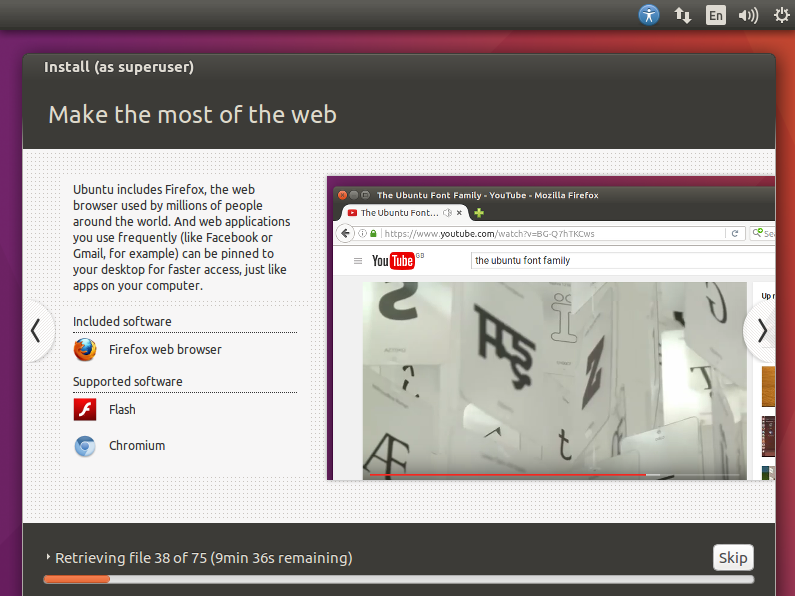795x596 pixels.
Task: Close the Ubuntu Font tab with its x
Action: point(459,213)
